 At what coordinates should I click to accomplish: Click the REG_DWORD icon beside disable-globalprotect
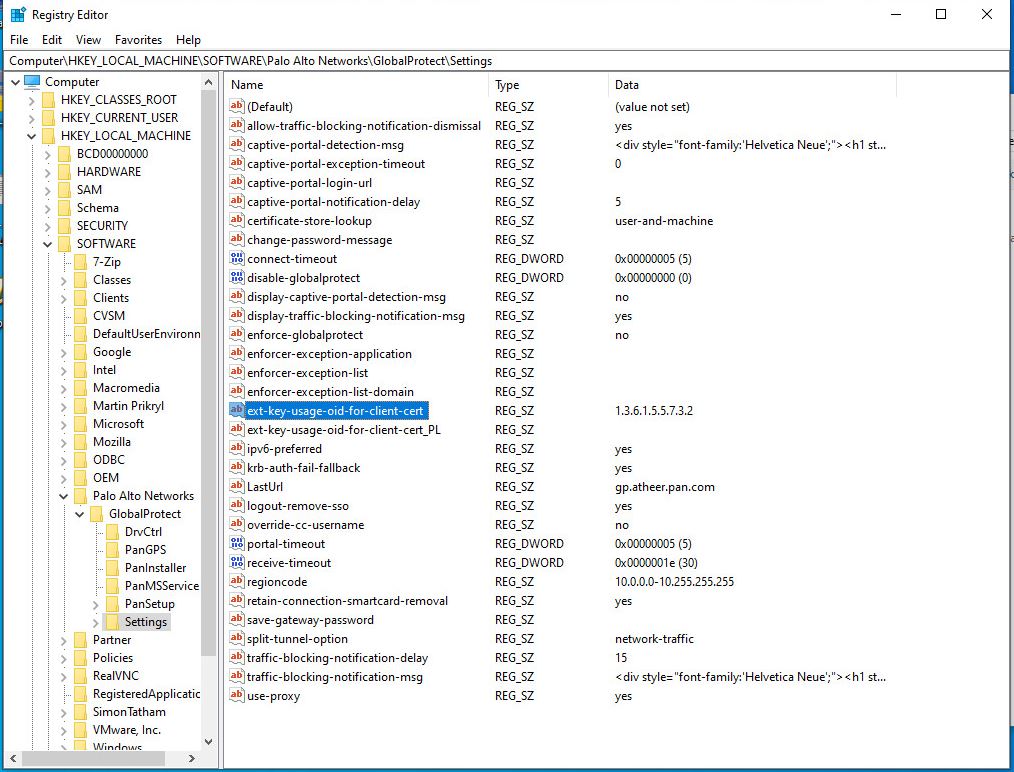[236, 278]
